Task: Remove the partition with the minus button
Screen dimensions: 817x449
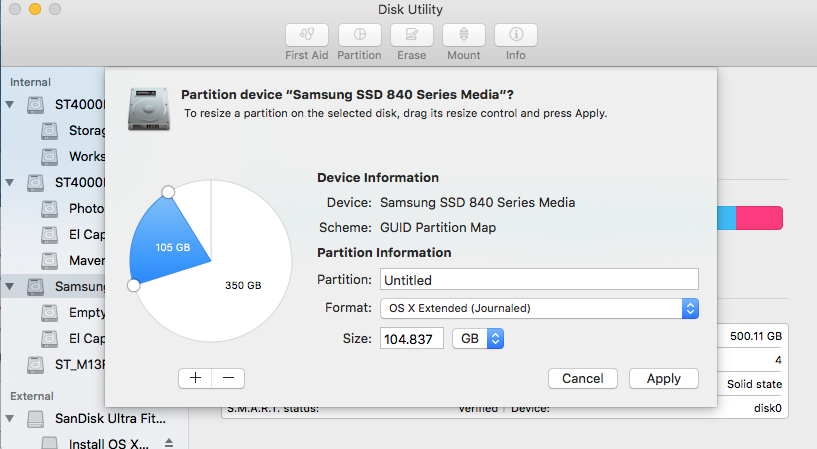Action: 228,378
